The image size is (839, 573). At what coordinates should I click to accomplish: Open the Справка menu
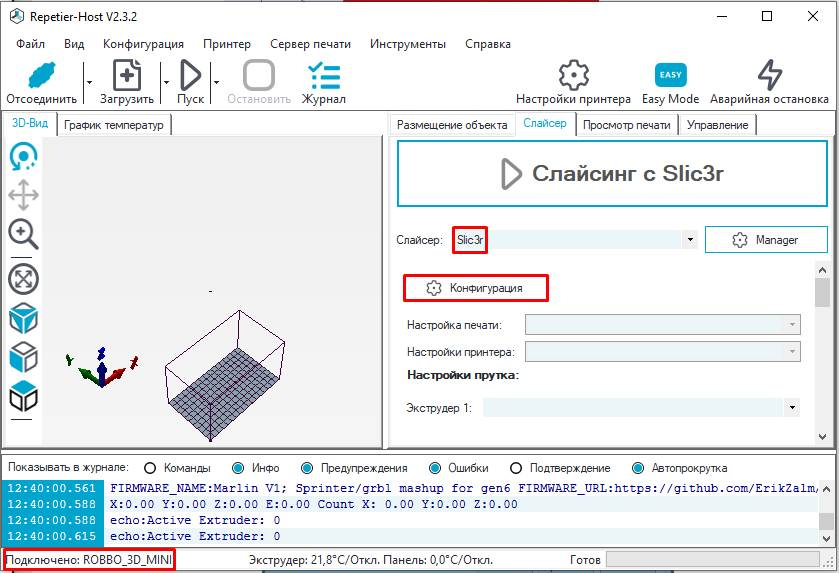(487, 44)
